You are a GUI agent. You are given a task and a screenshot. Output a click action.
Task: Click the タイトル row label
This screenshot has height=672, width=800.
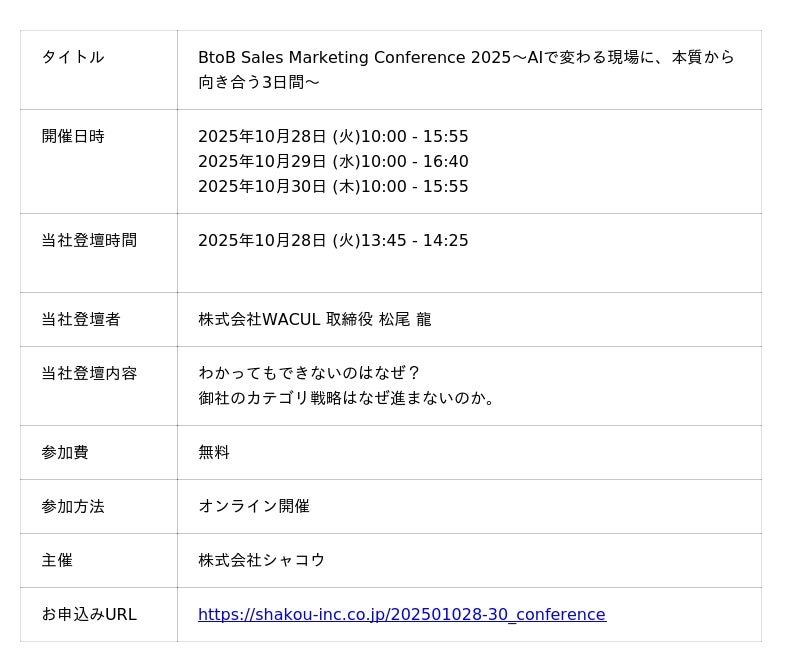(x=73, y=57)
